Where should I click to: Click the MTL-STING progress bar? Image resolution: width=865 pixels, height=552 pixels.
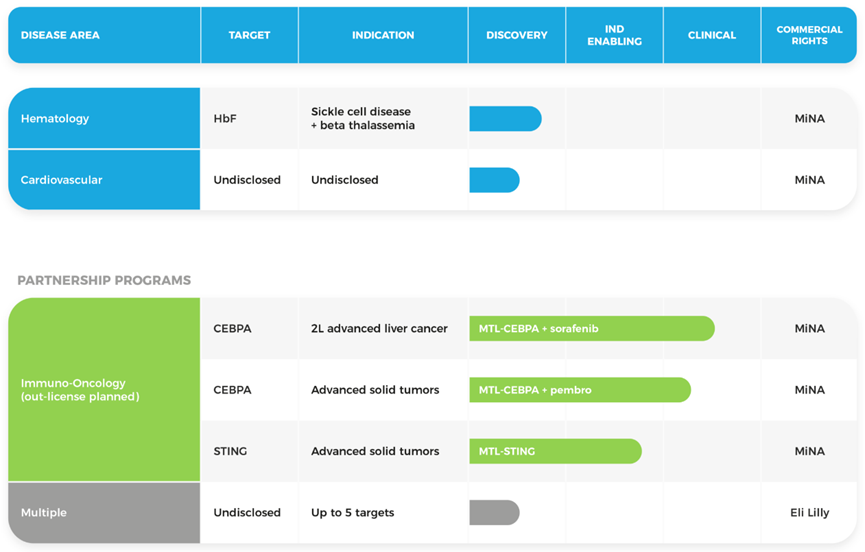pyautogui.click(x=555, y=451)
